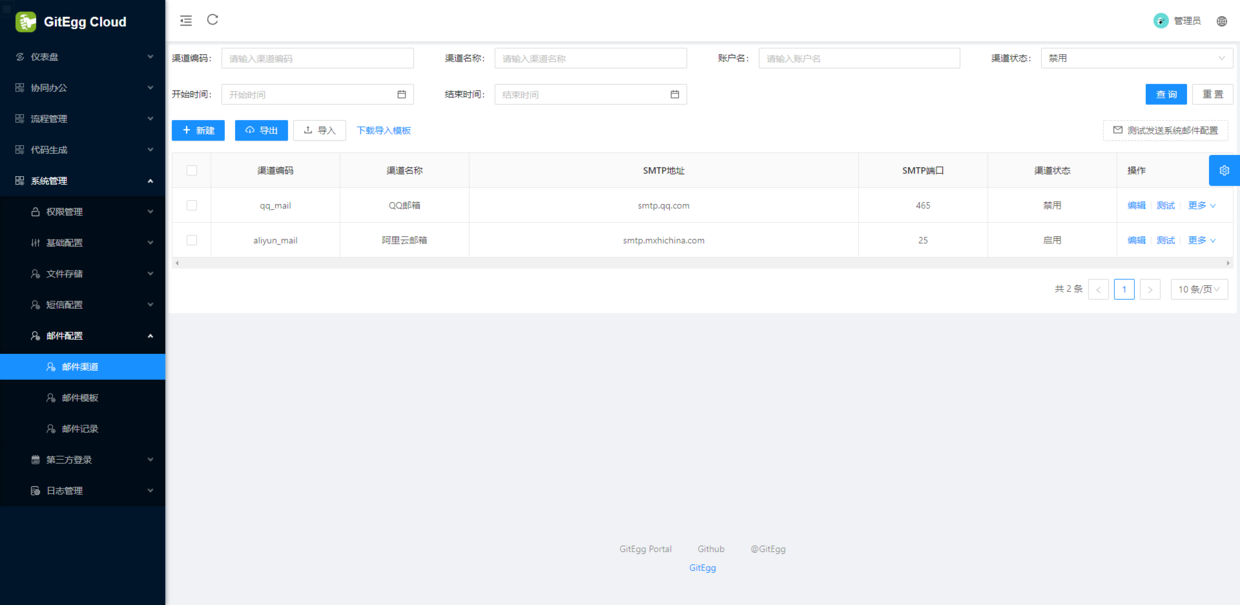This screenshot has width=1240, height=605.
Task: Click the horizontal scrollbar under the table
Action: point(702,263)
